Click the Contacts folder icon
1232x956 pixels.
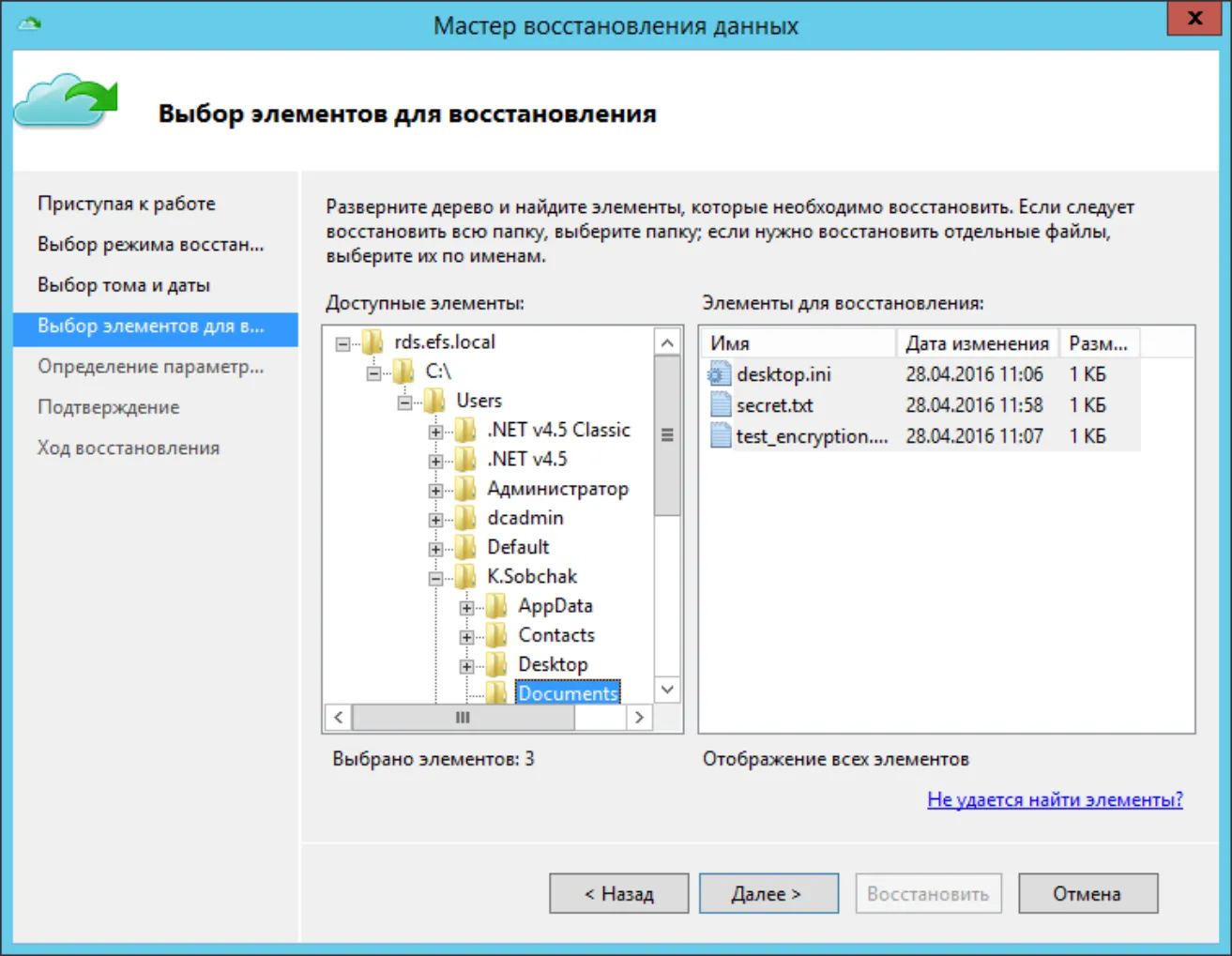pyautogui.click(x=496, y=635)
